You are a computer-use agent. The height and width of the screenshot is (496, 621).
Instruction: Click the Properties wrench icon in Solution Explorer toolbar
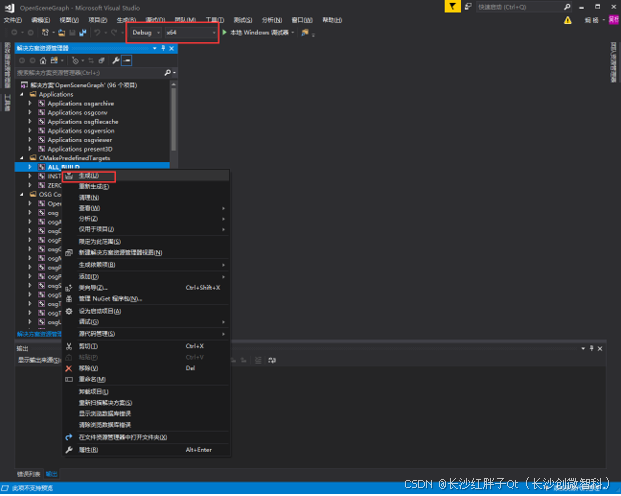point(116,61)
